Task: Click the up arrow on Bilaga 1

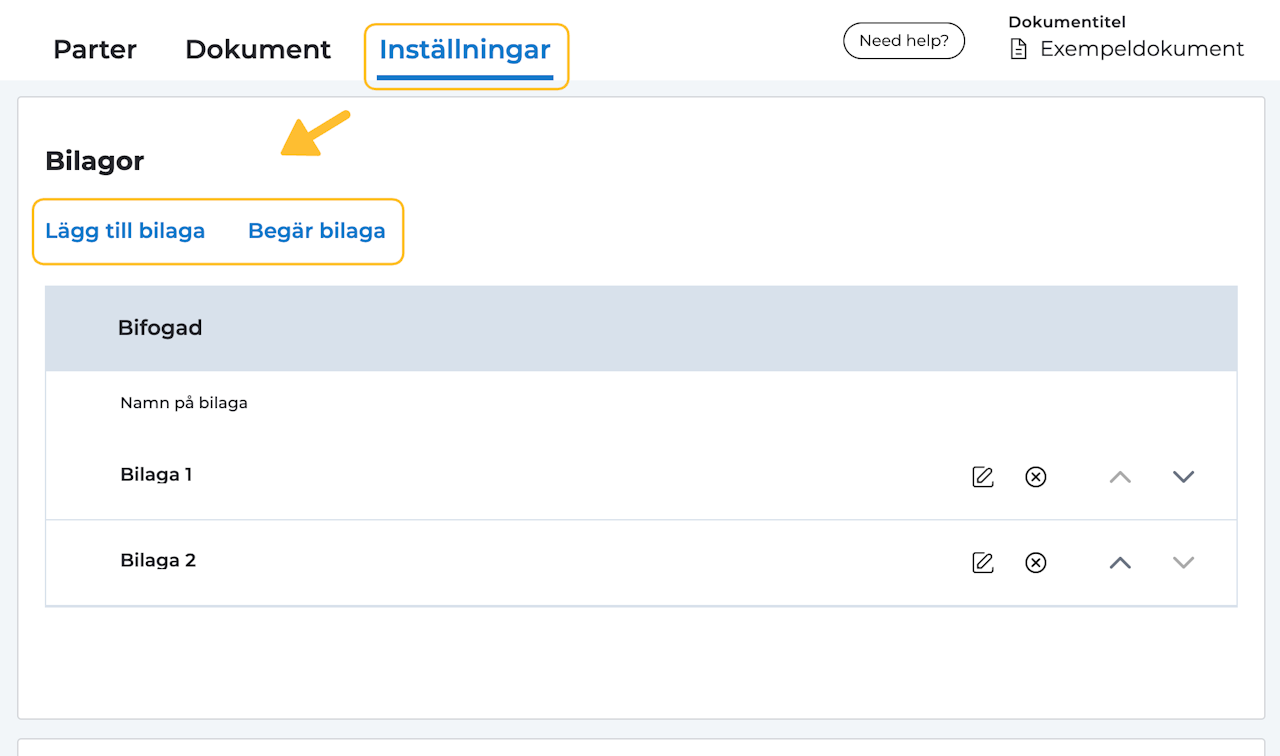Action: coord(1120,477)
